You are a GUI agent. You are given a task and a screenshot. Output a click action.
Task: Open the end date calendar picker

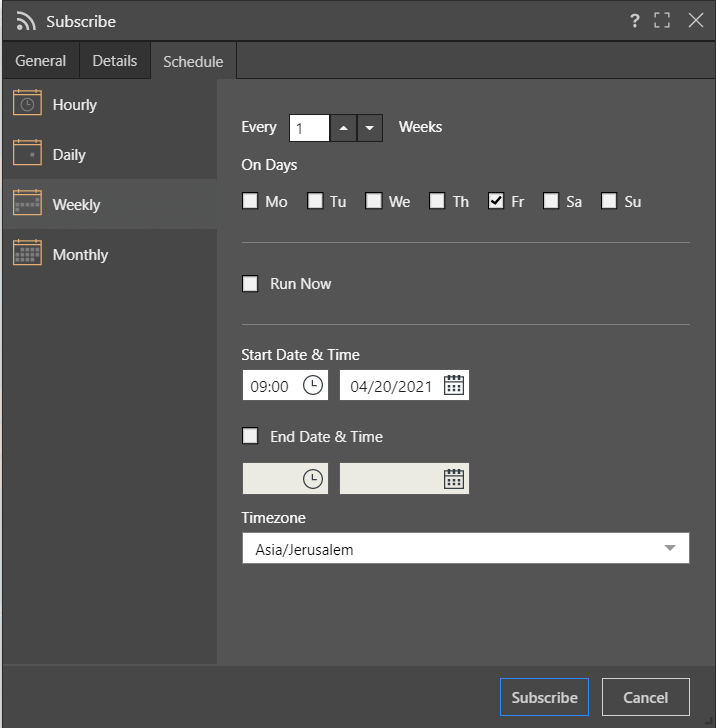(454, 479)
